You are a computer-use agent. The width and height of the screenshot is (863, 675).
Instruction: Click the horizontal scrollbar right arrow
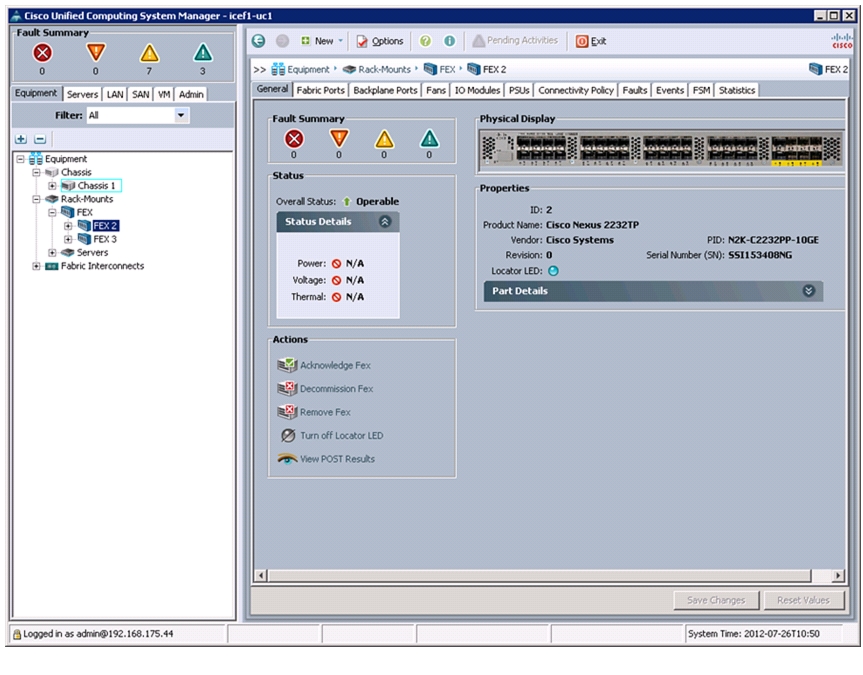click(838, 575)
